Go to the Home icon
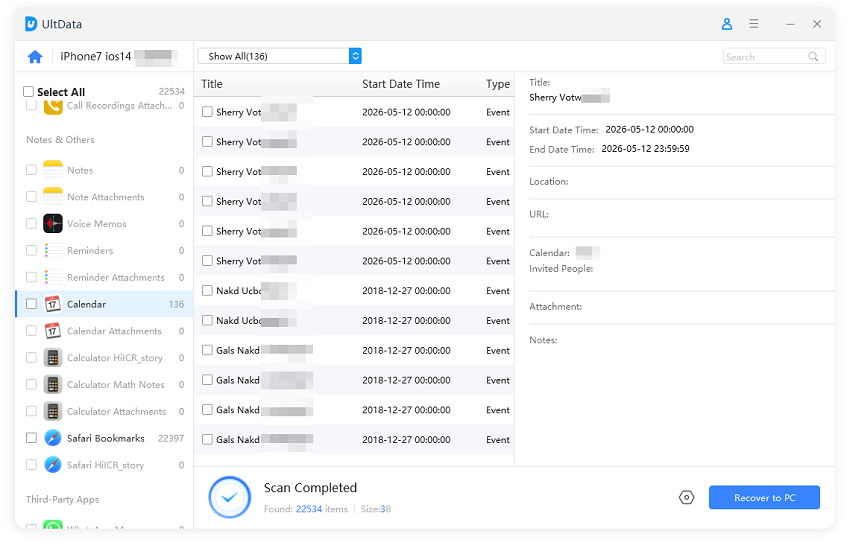 click(35, 56)
